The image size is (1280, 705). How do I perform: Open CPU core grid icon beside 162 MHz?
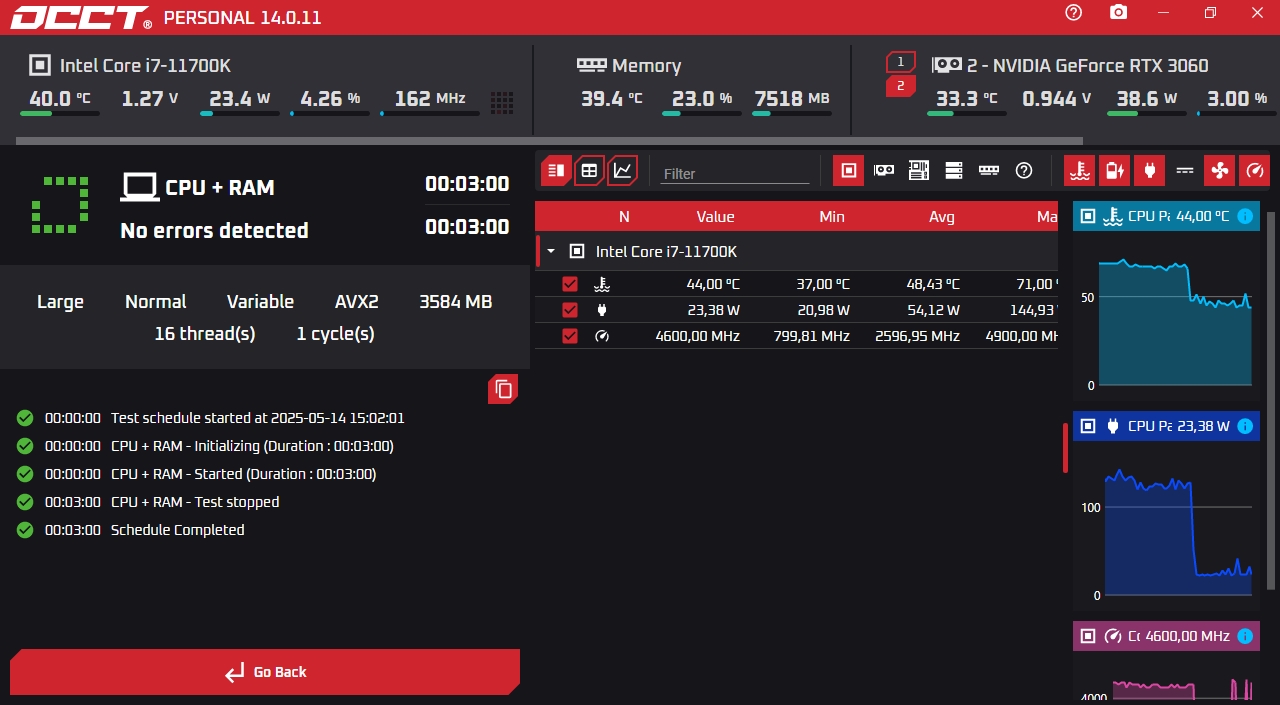pyautogui.click(x=502, y=101)
